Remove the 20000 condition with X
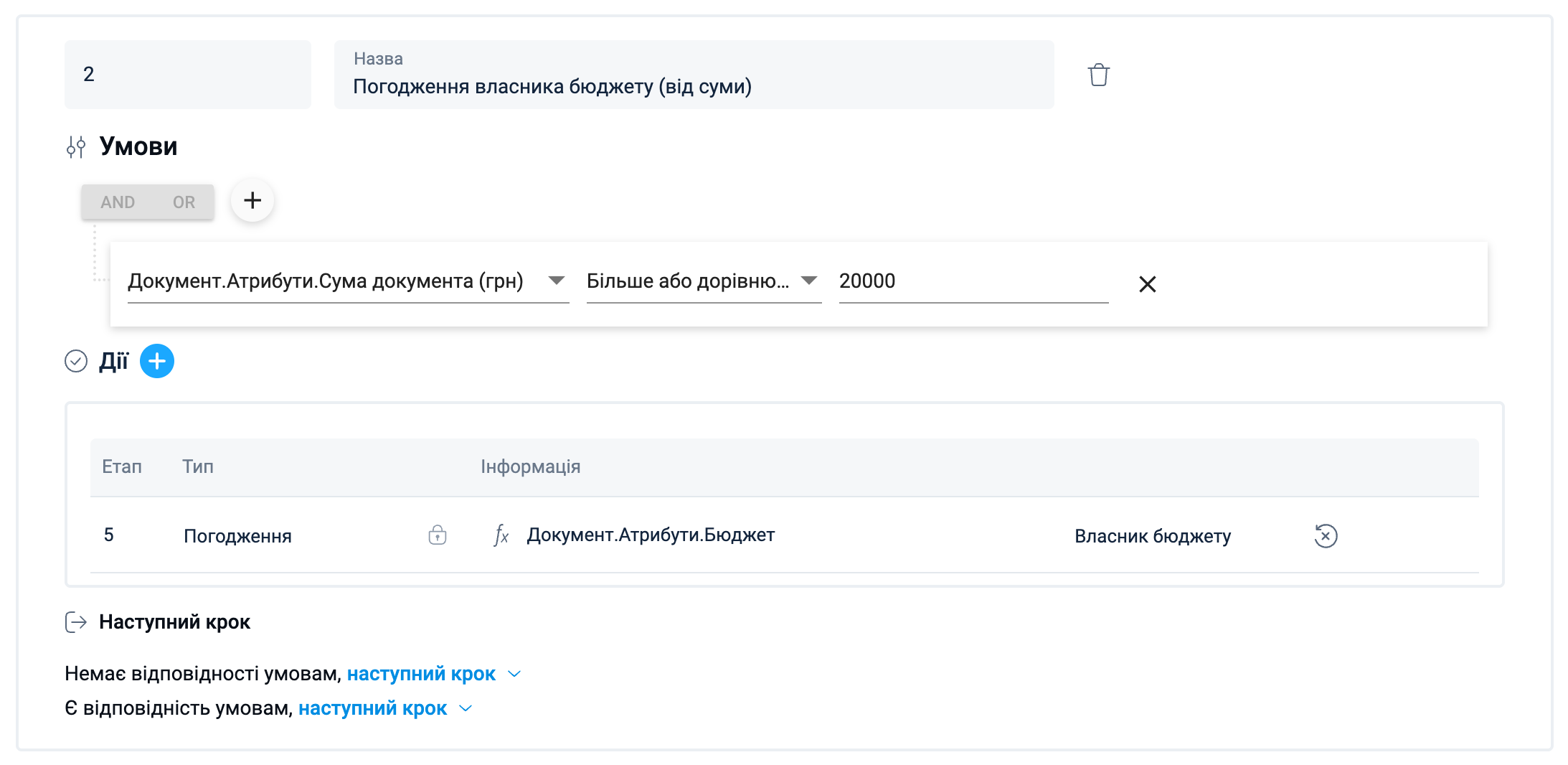This screenshot has width=1568, height=765. [1147, 284]
